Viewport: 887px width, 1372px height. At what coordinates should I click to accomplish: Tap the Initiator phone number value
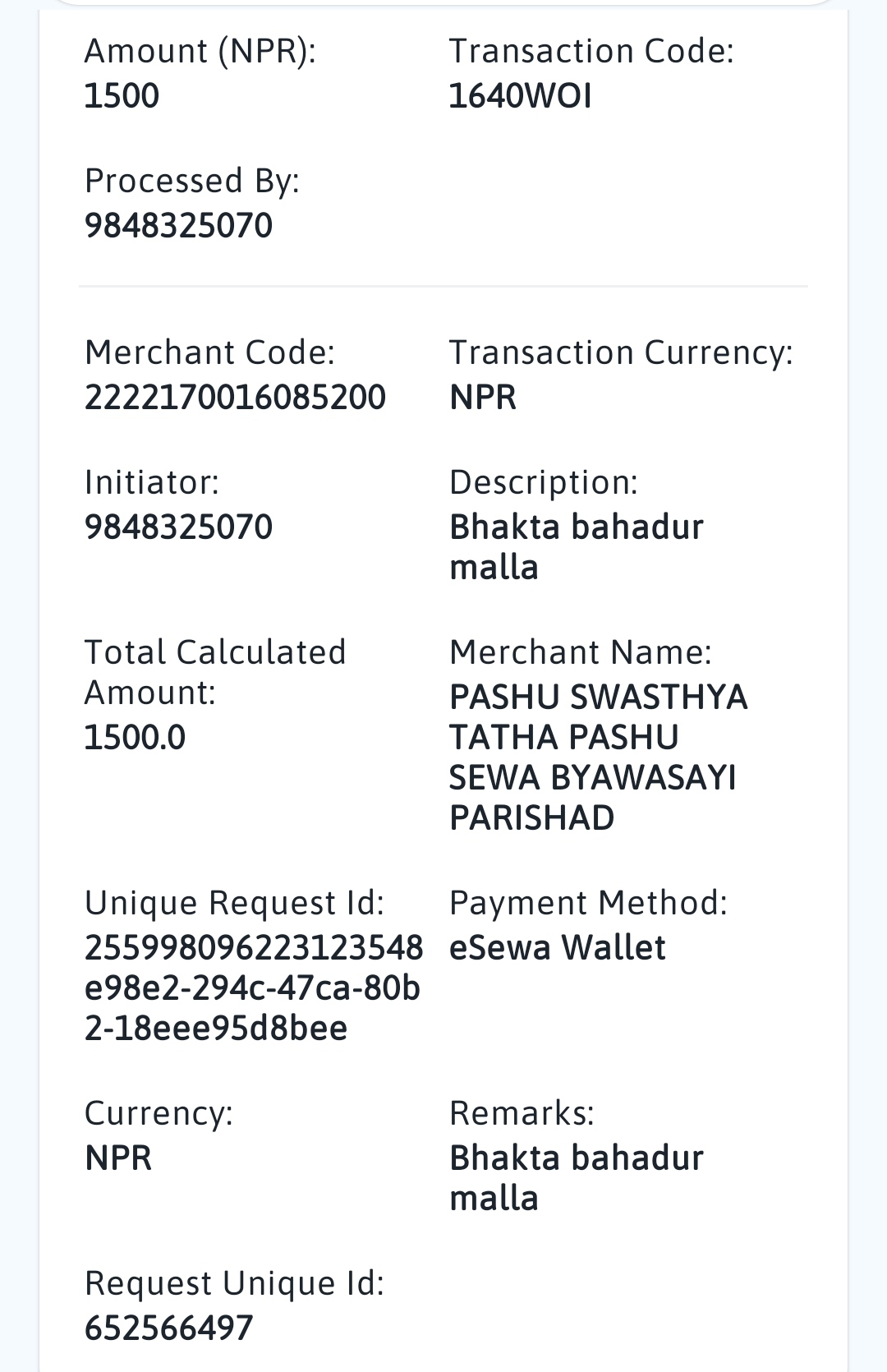tap(178, 527)
